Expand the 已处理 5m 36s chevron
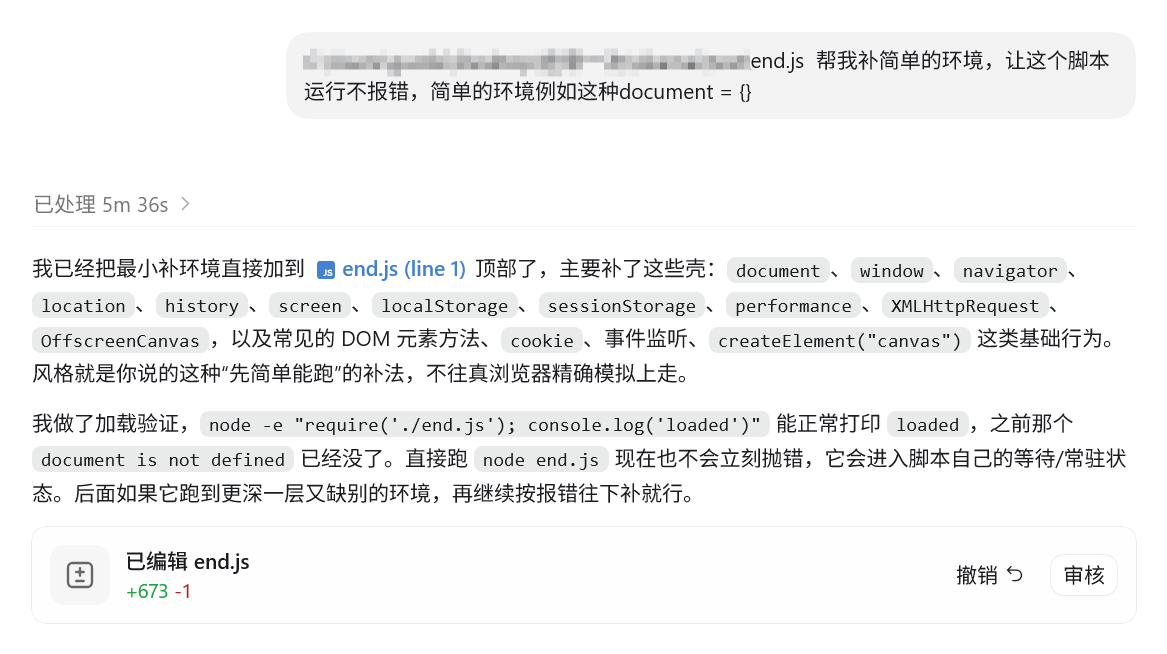The image size is (1167, 654). [185, 204]
